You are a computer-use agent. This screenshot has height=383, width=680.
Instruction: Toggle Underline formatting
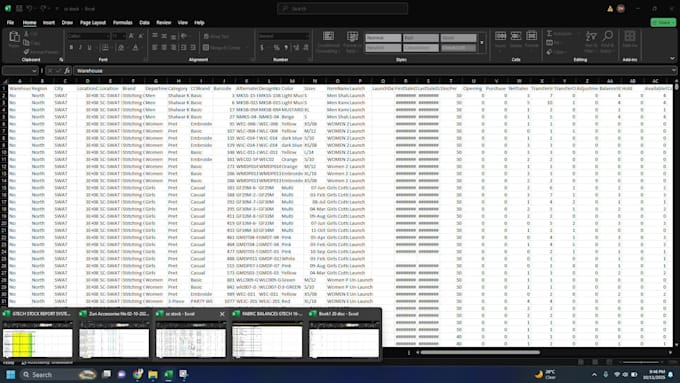pyautogui.click(x=90, y=47)
